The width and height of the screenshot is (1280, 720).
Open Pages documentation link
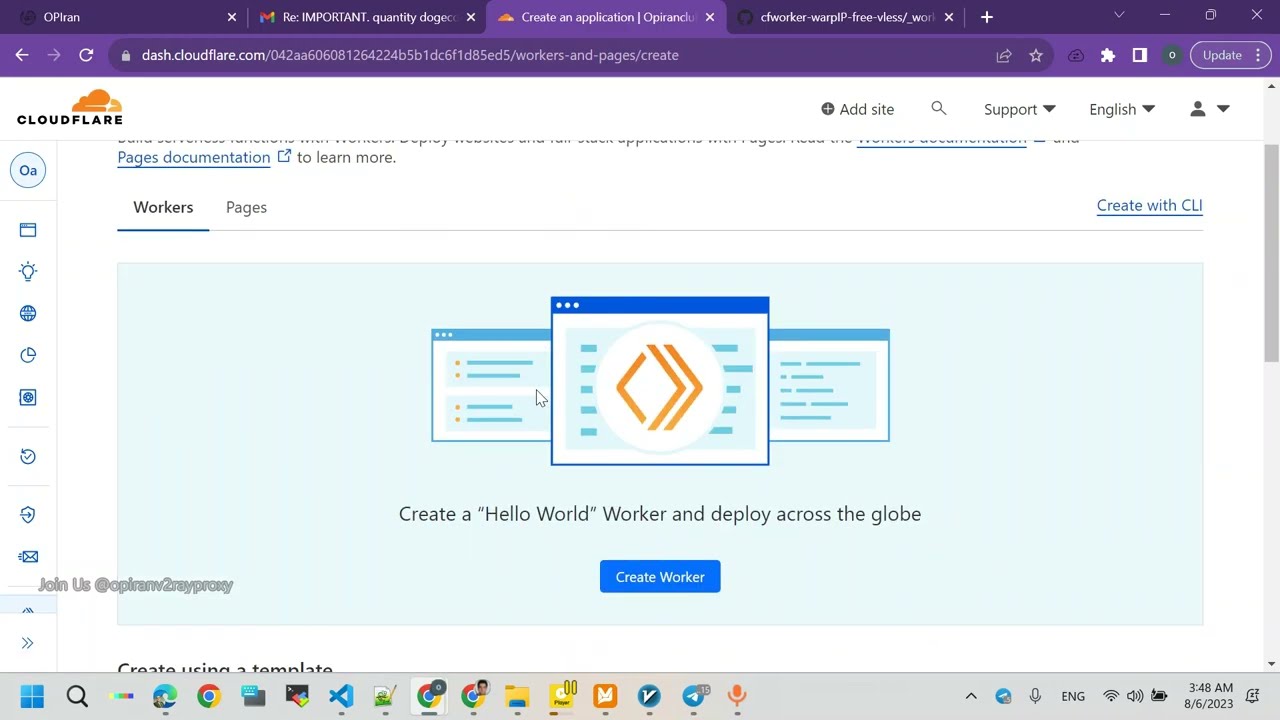[x=194, y=157]
